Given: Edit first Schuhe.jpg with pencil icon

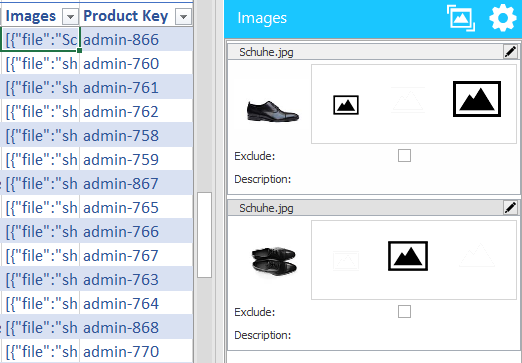Looking at the screenshot, I should tap(510, 52).
